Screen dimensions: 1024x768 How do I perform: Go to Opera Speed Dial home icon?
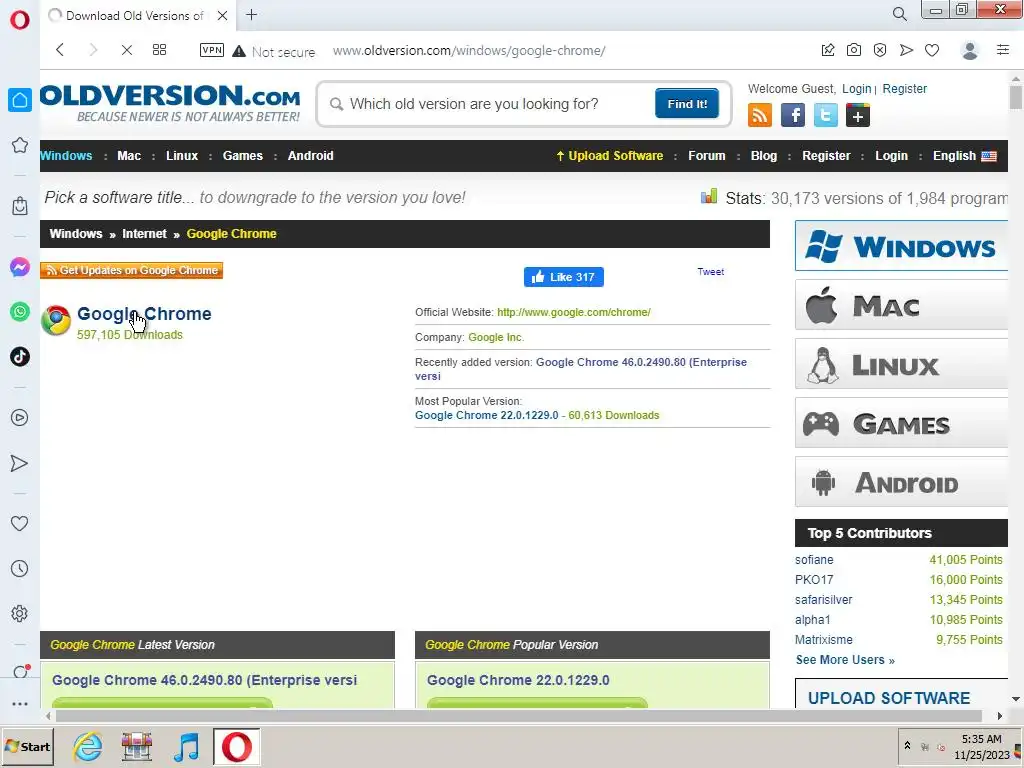pos(20,100)
